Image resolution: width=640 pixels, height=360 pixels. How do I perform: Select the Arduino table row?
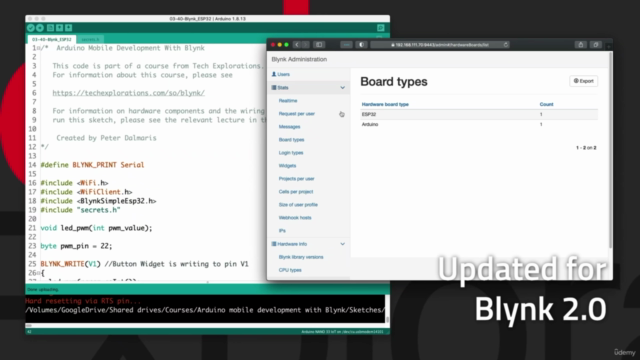479,124
